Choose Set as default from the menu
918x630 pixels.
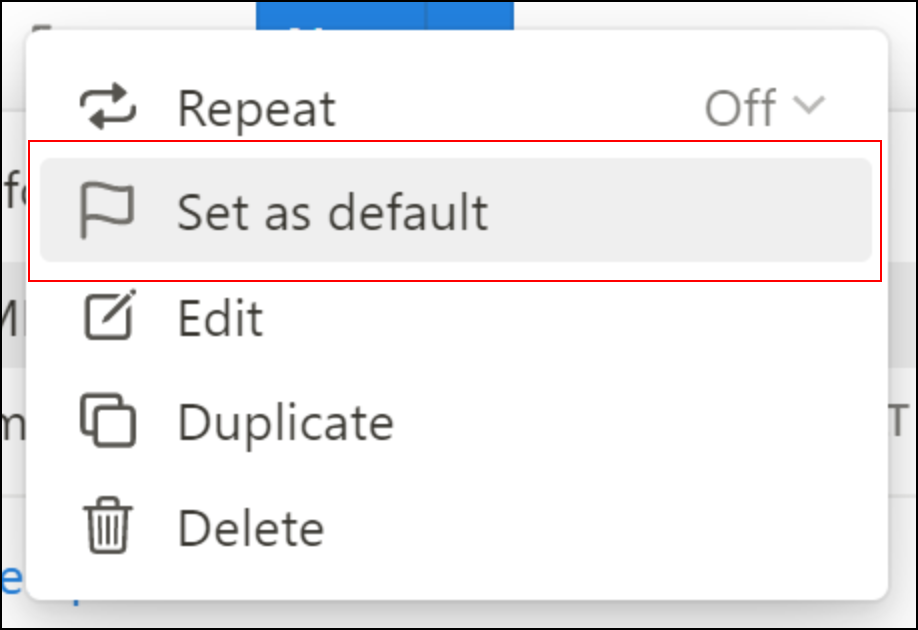click(x=333, y=212)
